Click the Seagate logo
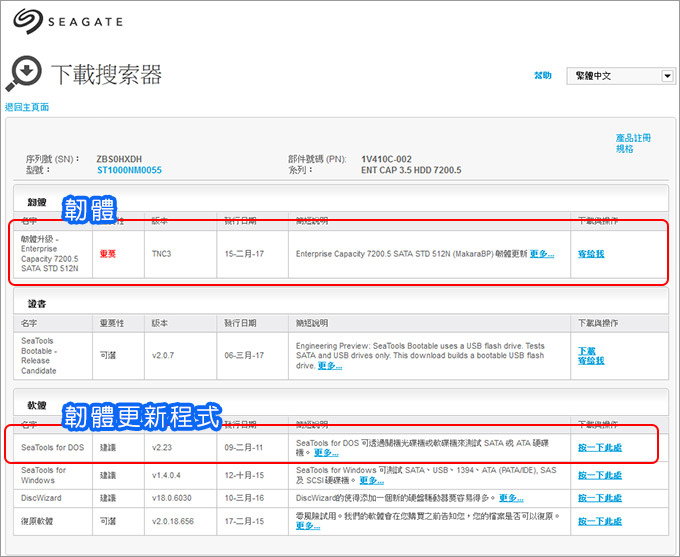Screen dimensions: 680x557 point(68,21)
